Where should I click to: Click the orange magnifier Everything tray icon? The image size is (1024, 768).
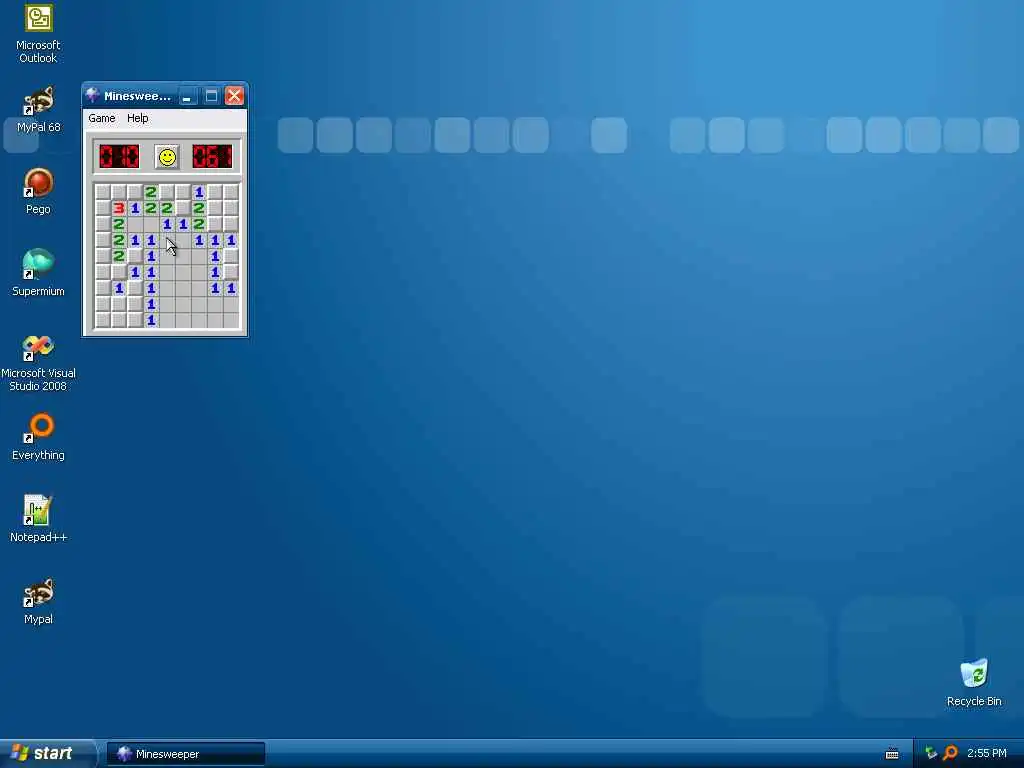pos(951,753)
